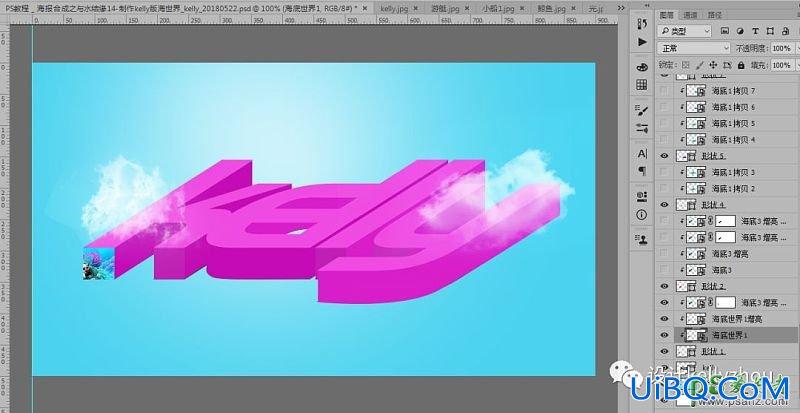
Task: Click prevent artboard auto-nesting lock icon
Action: [x=727, y=65]
